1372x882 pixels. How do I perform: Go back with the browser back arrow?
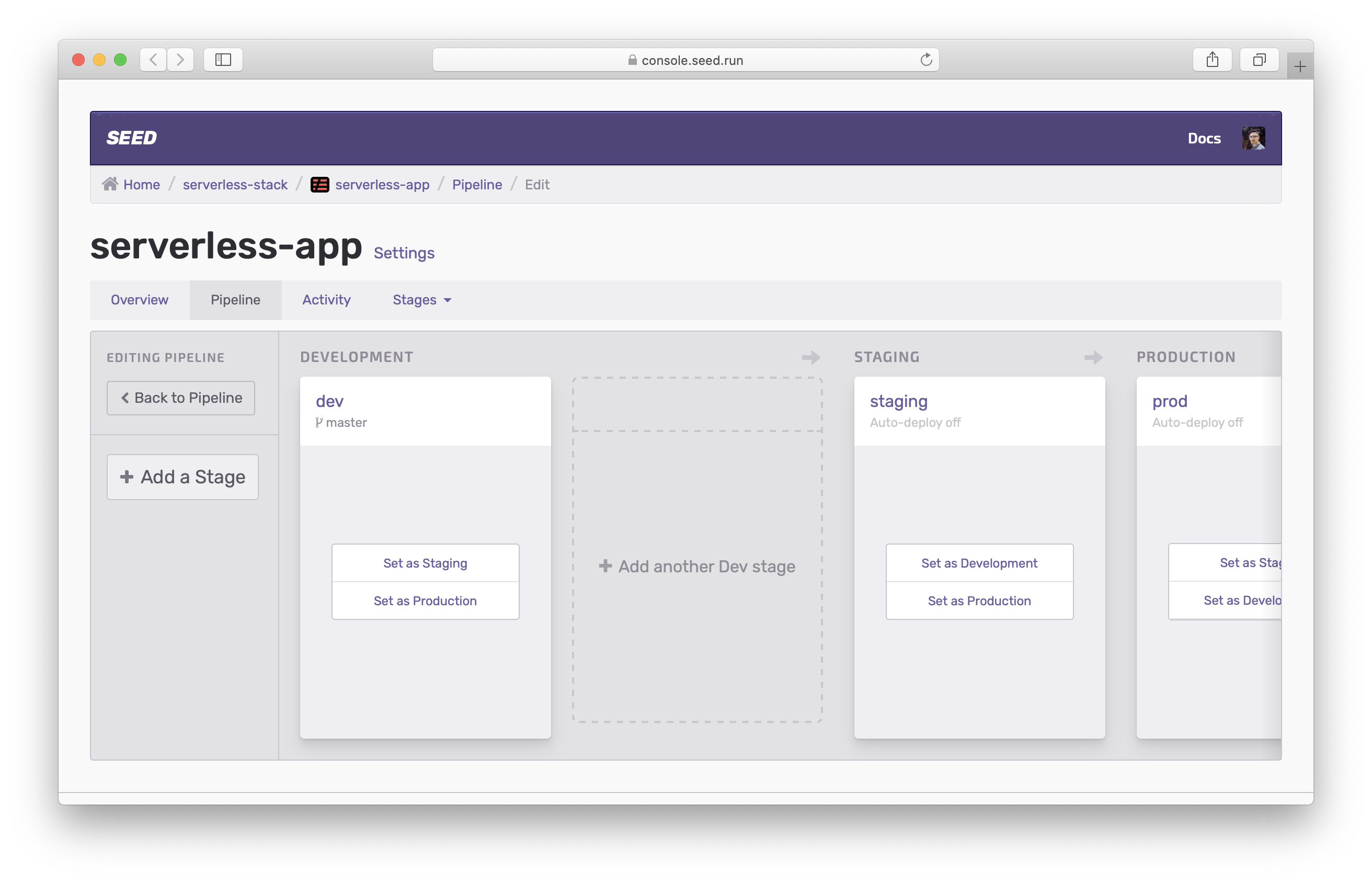[153, 60]
